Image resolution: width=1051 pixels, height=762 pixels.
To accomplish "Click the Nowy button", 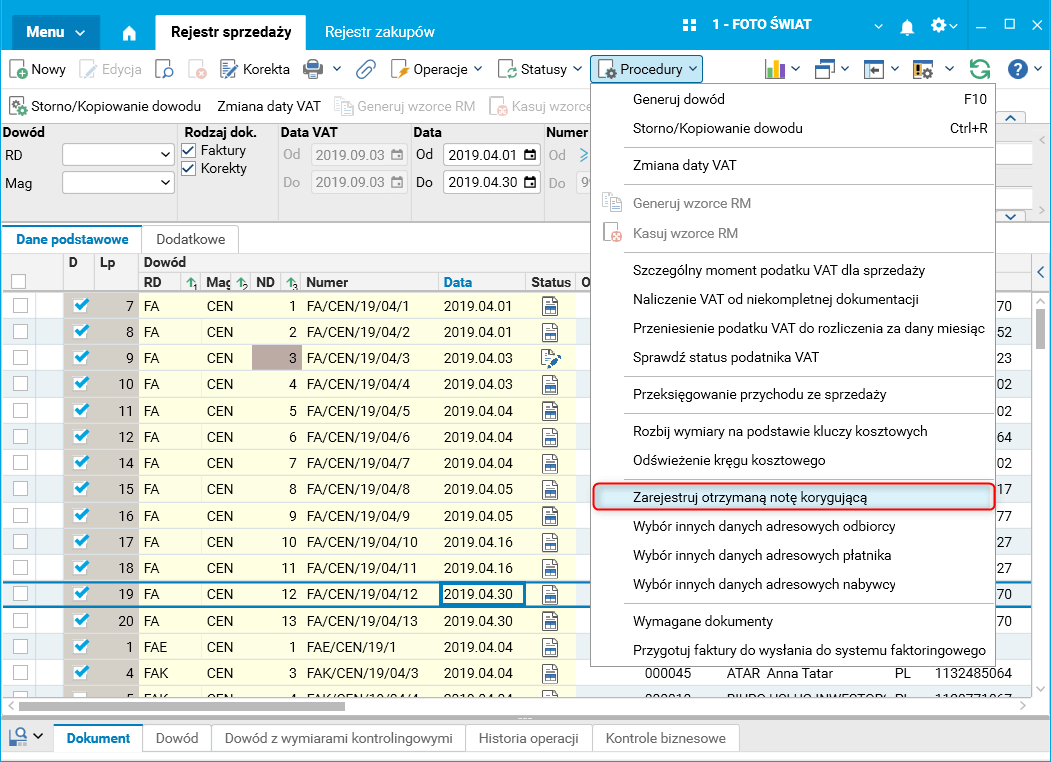I will coord(38,69).
